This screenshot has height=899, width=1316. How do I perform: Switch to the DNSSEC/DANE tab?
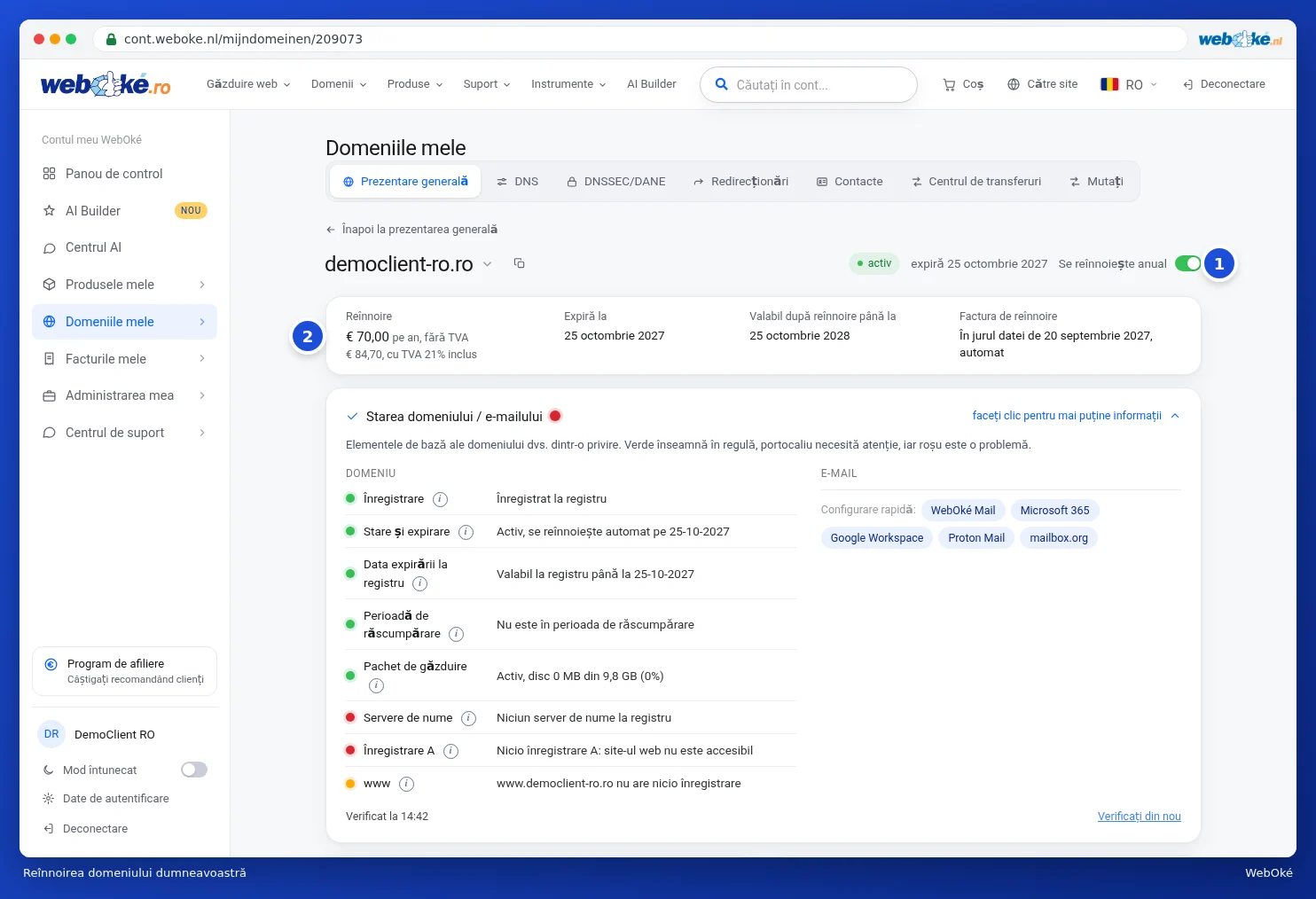(616, 181)
